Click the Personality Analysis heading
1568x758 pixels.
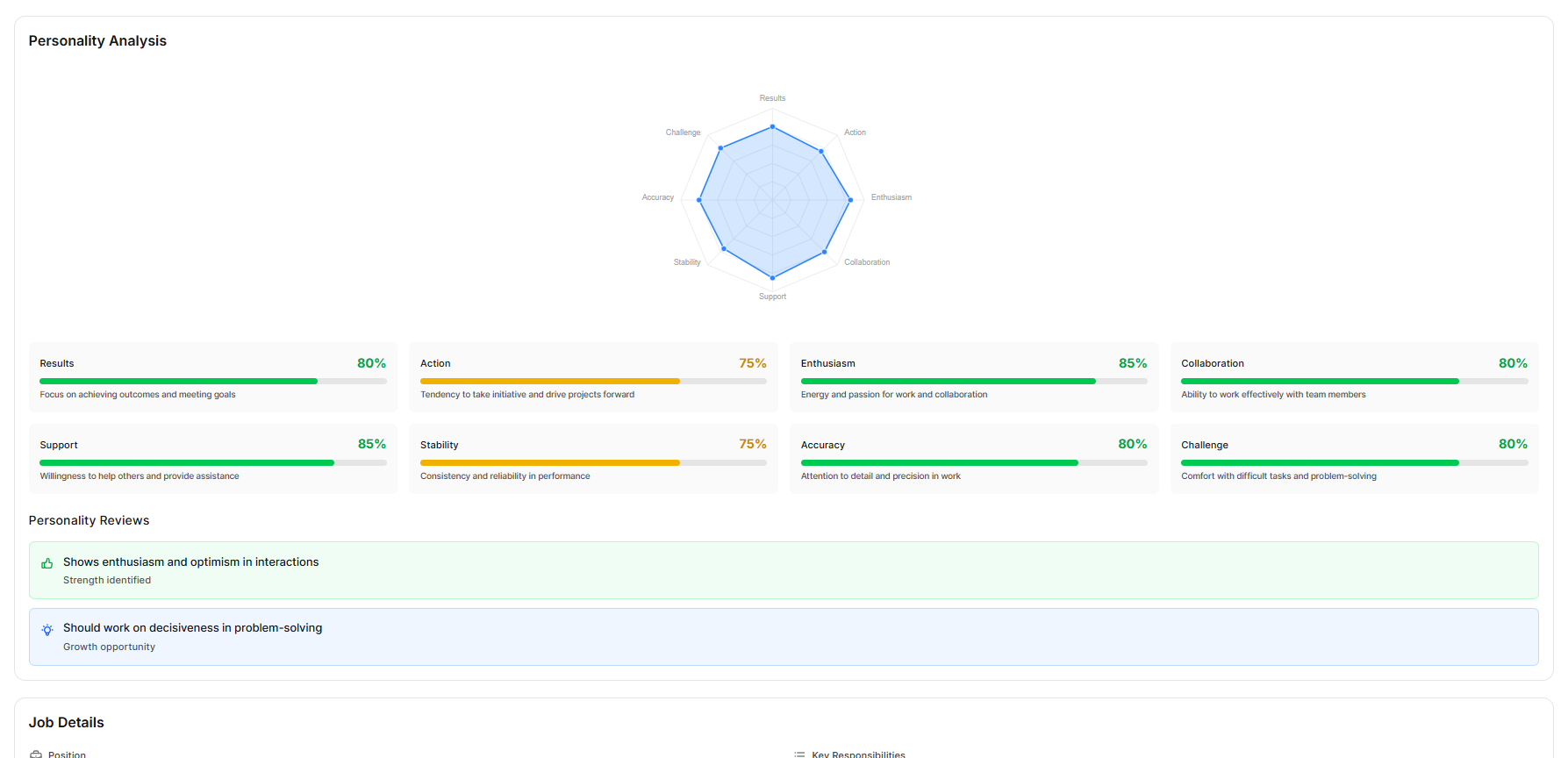click(97, 41)
